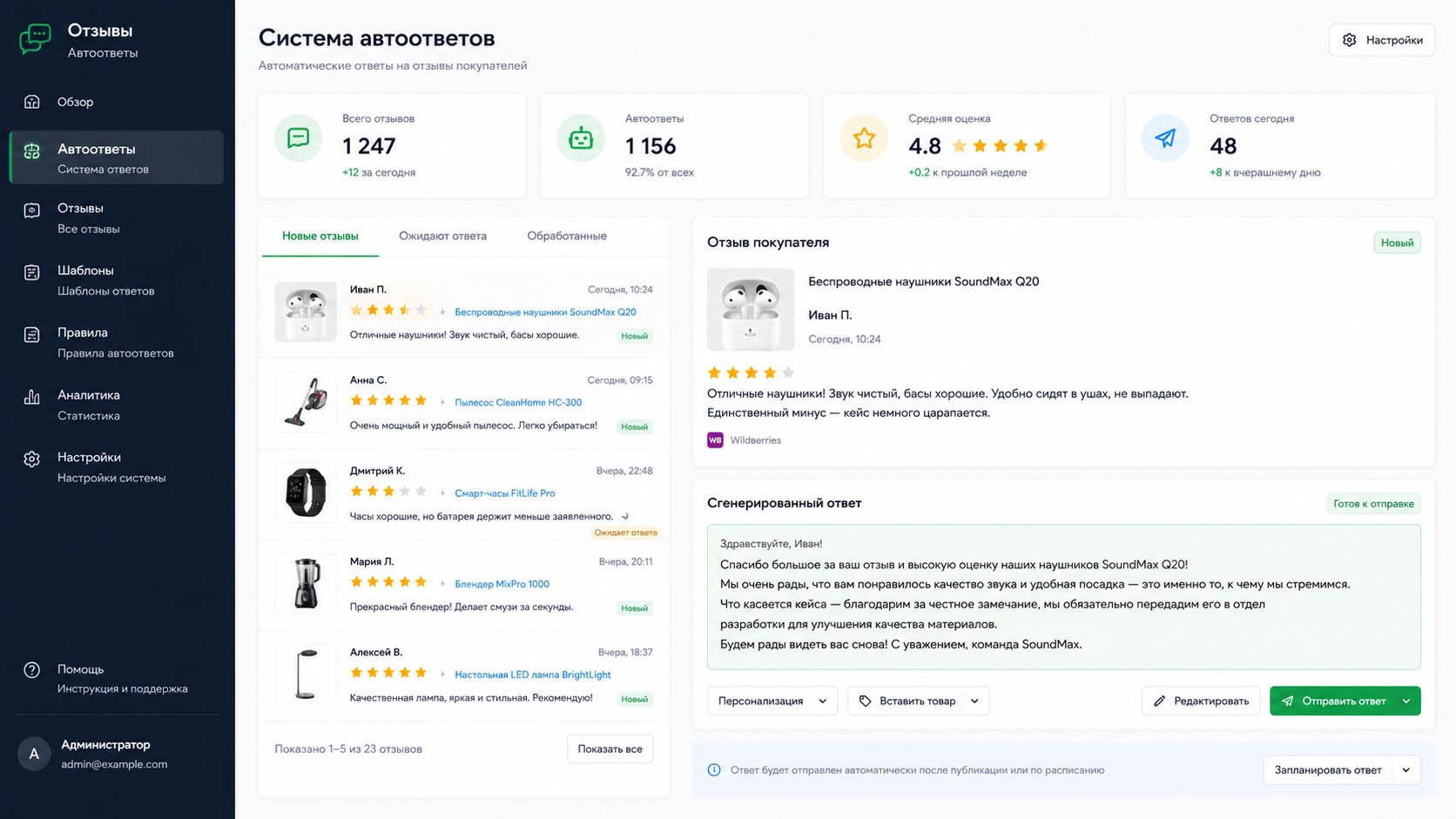The image size is (1456, 819).
Task: Open Беспроводные наушники SoundMax Q20 link
Action: tap(545, 312)
